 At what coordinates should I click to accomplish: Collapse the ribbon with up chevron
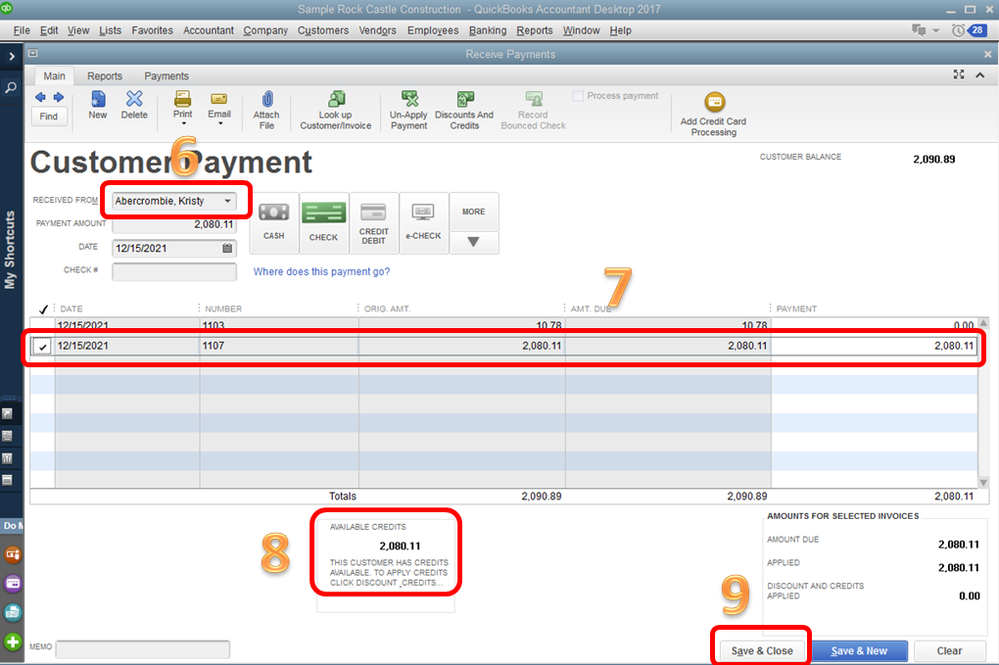click(x=980, y=75)
